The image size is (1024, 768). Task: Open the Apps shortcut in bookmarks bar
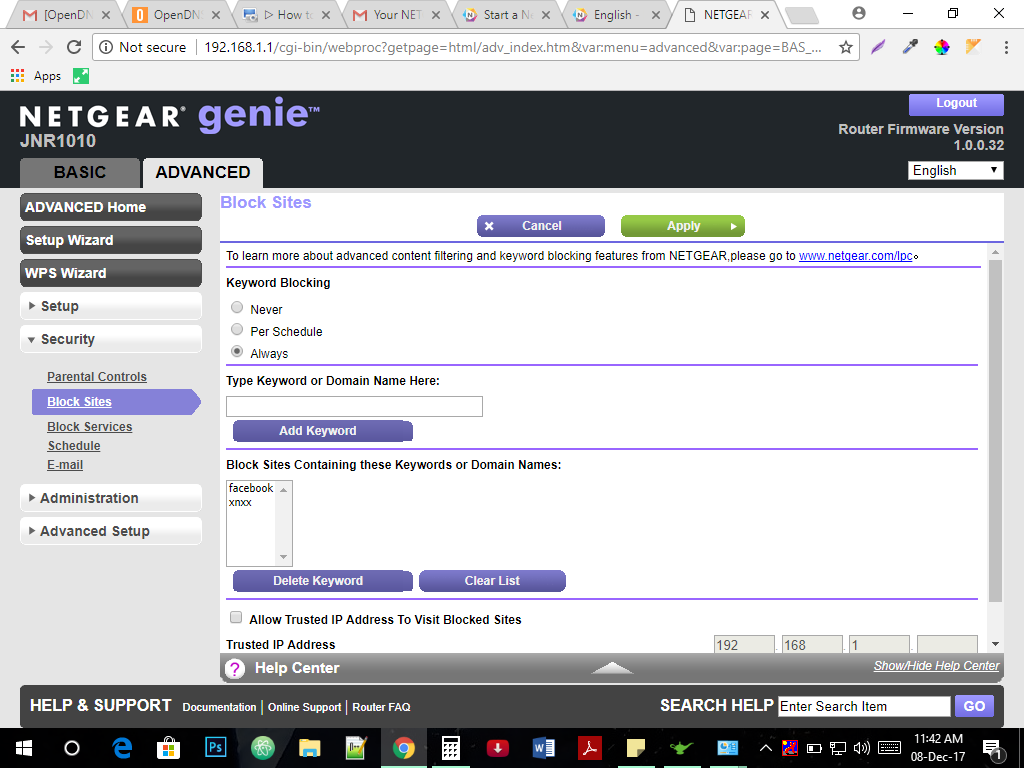pos(36,76)
